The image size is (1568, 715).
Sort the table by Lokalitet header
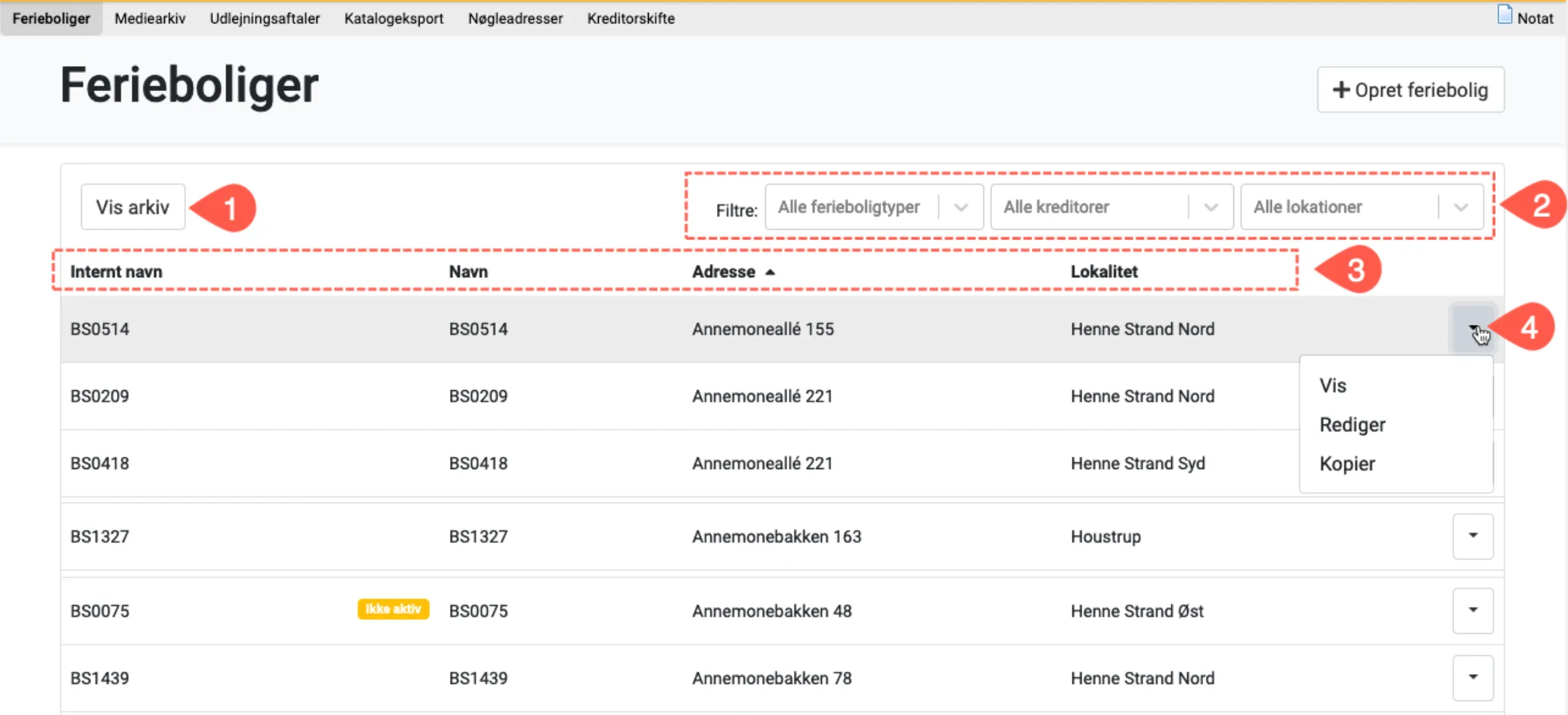1104,272
